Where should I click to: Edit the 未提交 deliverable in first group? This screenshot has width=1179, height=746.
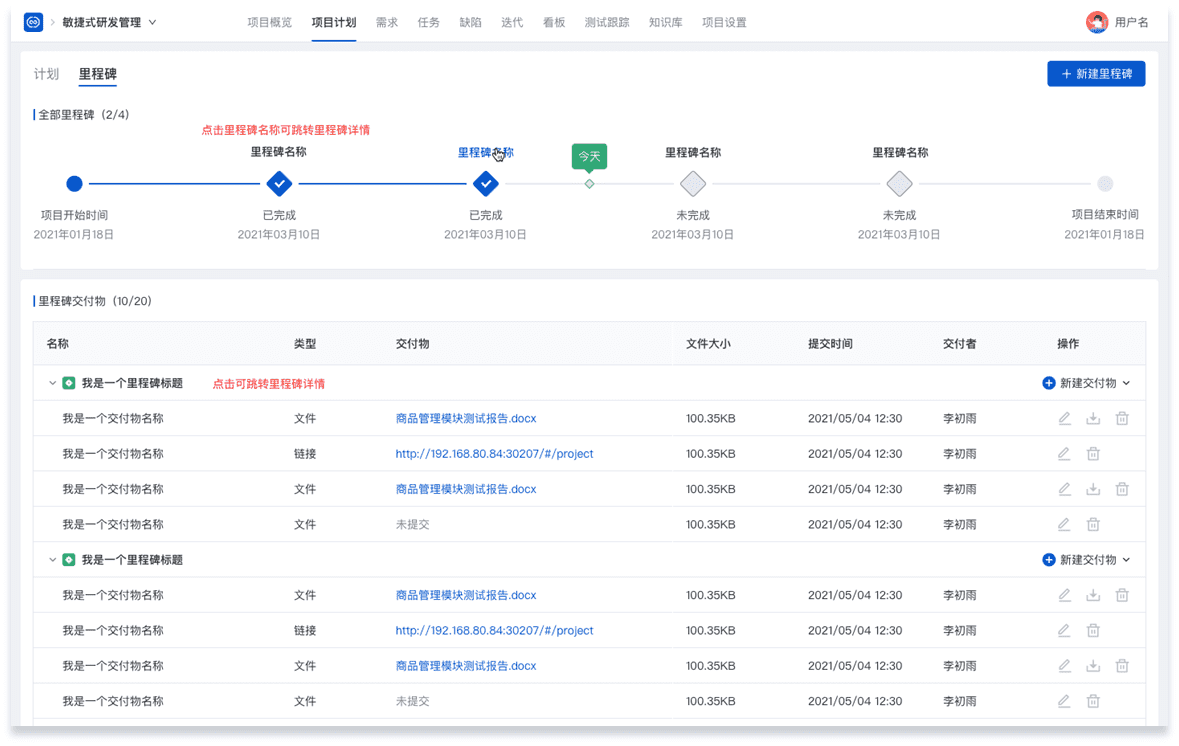(x=1064, y=525)
